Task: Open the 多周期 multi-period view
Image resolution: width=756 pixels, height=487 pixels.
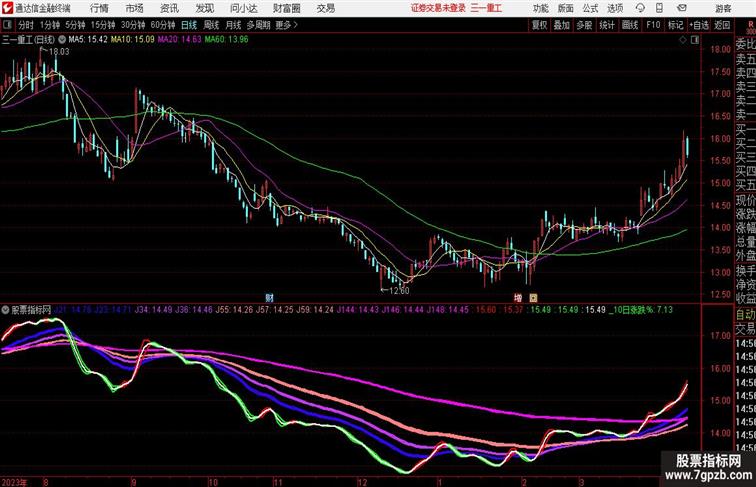Action: [x=258, y=25]
